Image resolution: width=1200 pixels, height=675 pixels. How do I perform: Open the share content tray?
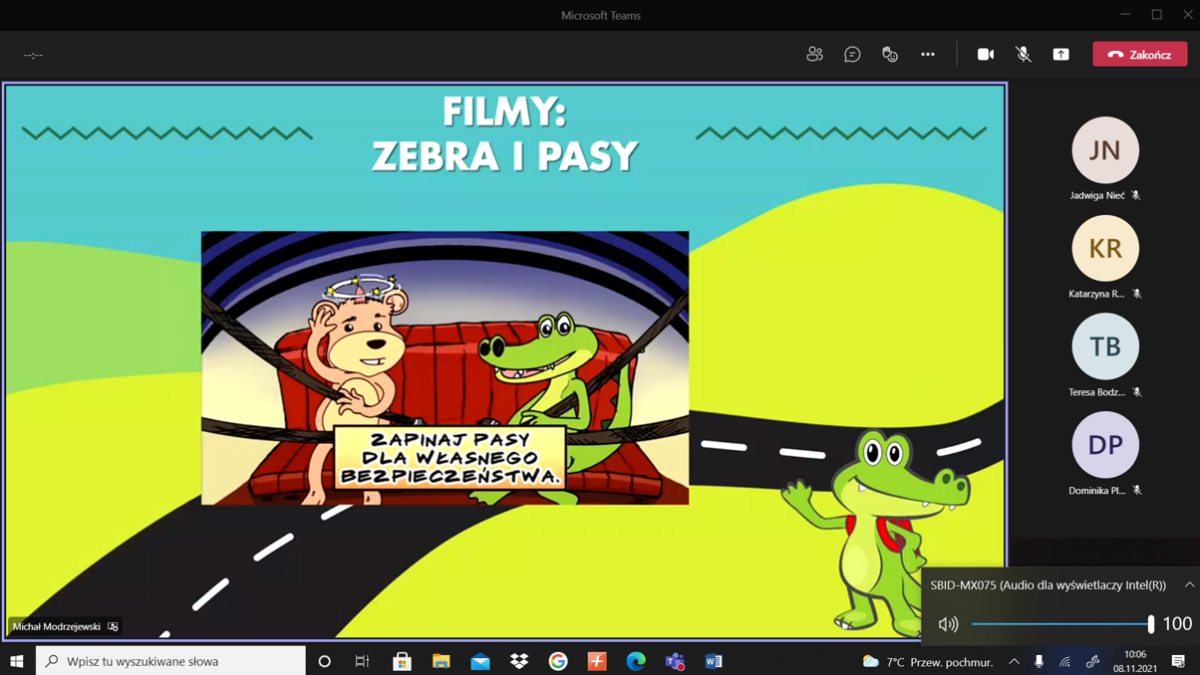tap(1061, 54)
